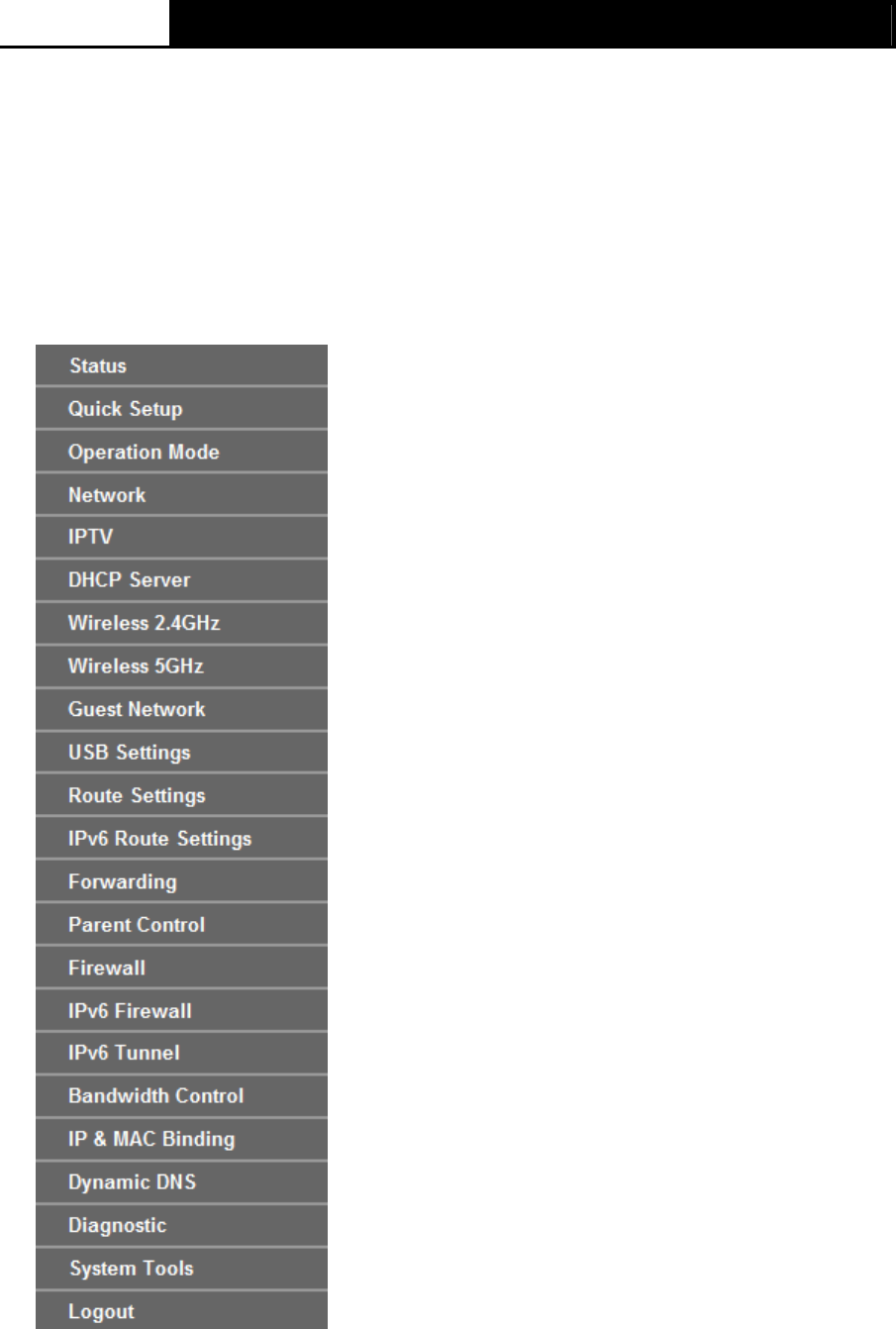Go to the IPTV section
Image resolution: width=896 pixels, height=1329 pixels.
(181, 538)
